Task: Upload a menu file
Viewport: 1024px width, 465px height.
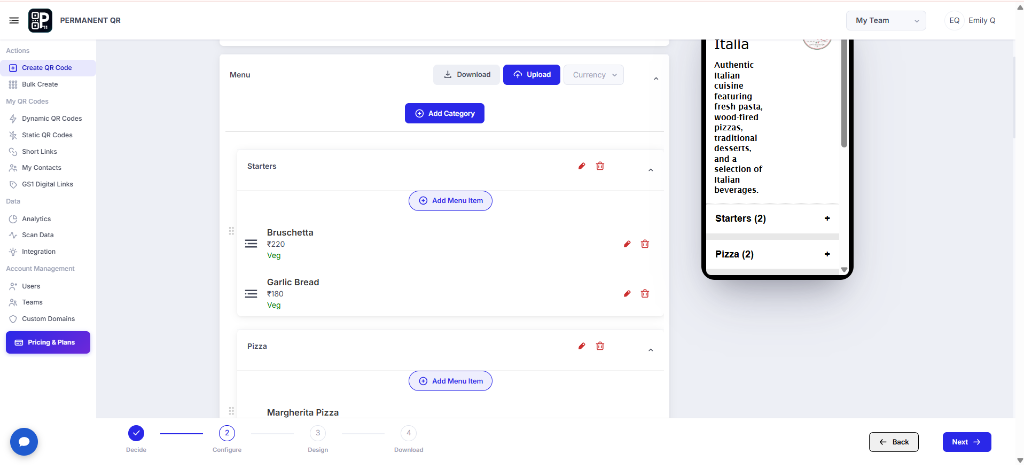Action: coord(532,75)
